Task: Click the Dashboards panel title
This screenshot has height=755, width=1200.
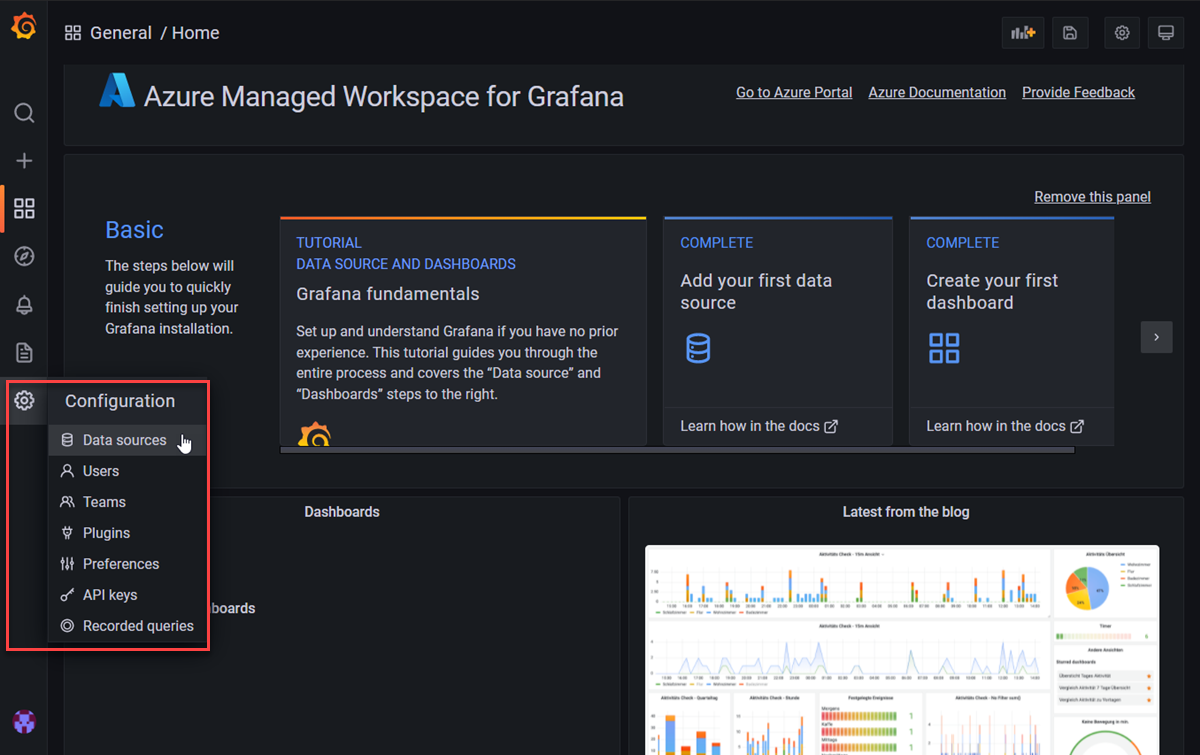Action: 342,512
